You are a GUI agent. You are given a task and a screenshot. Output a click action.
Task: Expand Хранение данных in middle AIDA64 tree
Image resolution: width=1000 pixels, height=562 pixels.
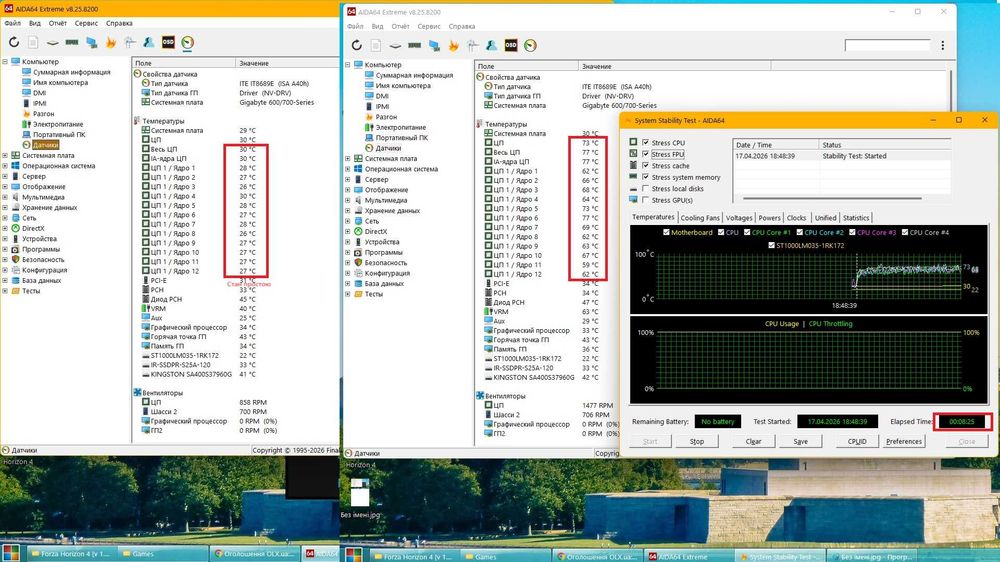point(348,211)
